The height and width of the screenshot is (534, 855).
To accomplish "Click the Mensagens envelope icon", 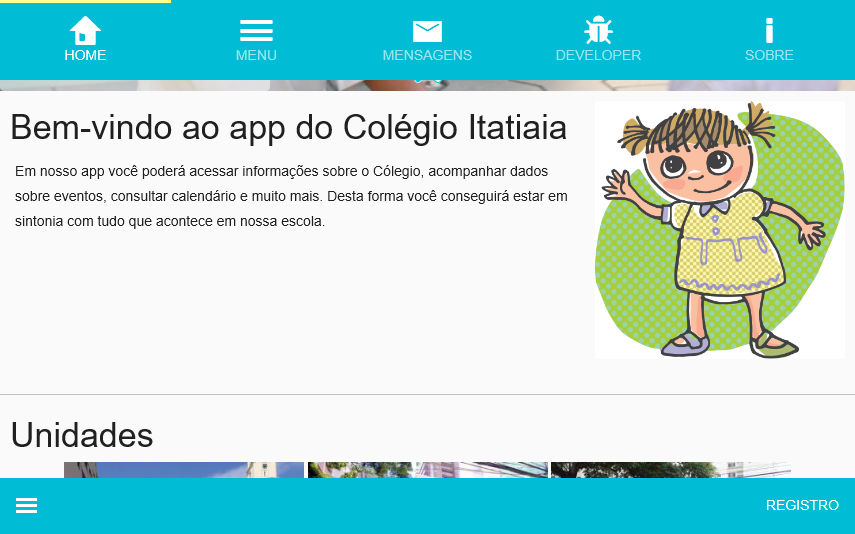I will tap(428, 31).
